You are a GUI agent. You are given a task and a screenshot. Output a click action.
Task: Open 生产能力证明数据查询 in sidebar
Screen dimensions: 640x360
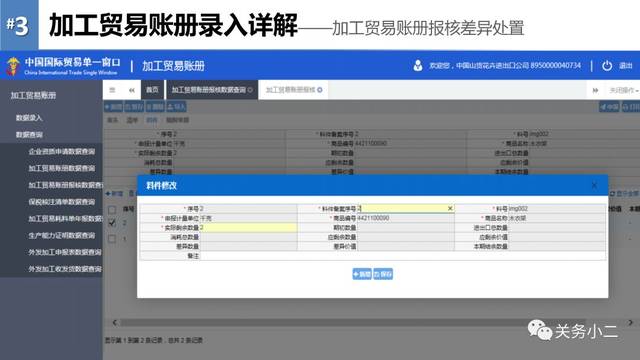tap(62, 235)
